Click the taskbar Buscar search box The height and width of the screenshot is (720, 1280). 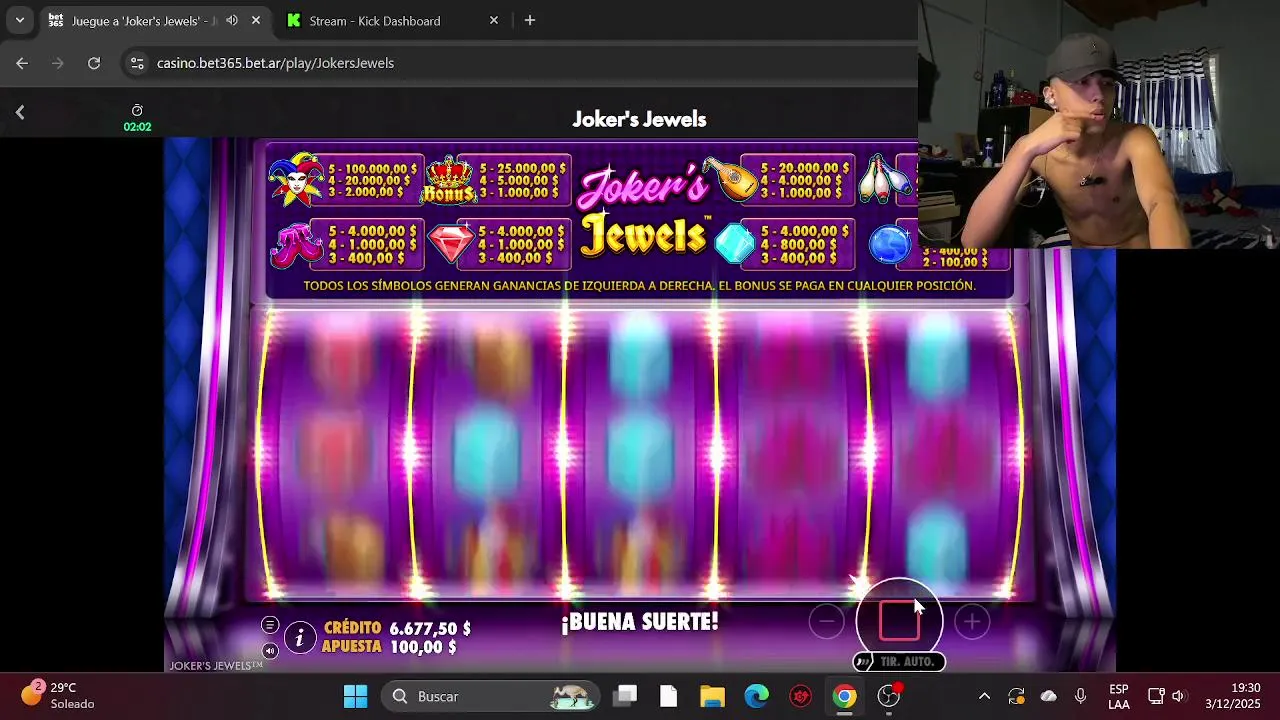pyautogui.click(x=492, y=696)
